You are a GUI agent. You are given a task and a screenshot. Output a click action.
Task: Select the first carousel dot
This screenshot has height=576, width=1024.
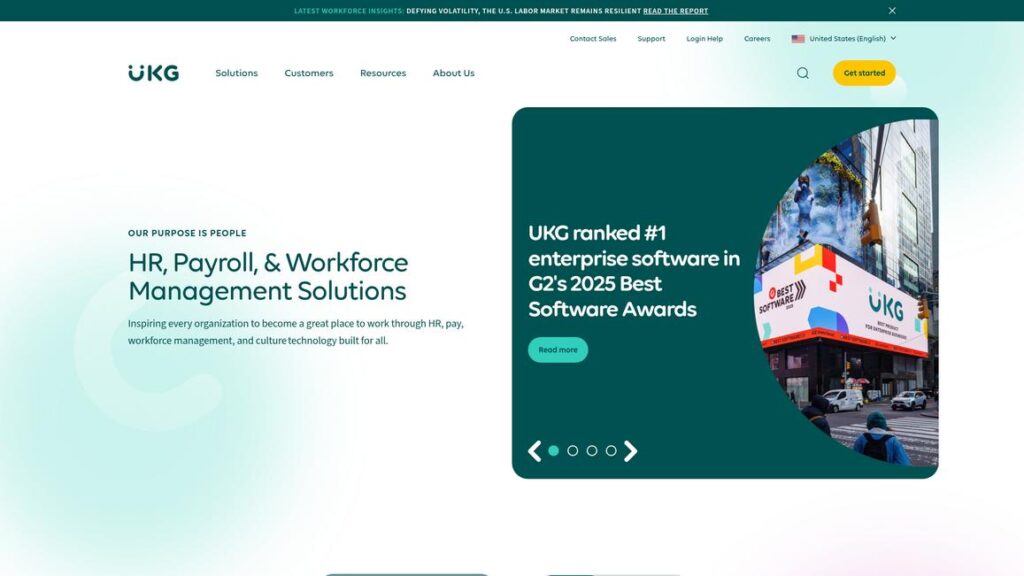(x=554, y=451)
